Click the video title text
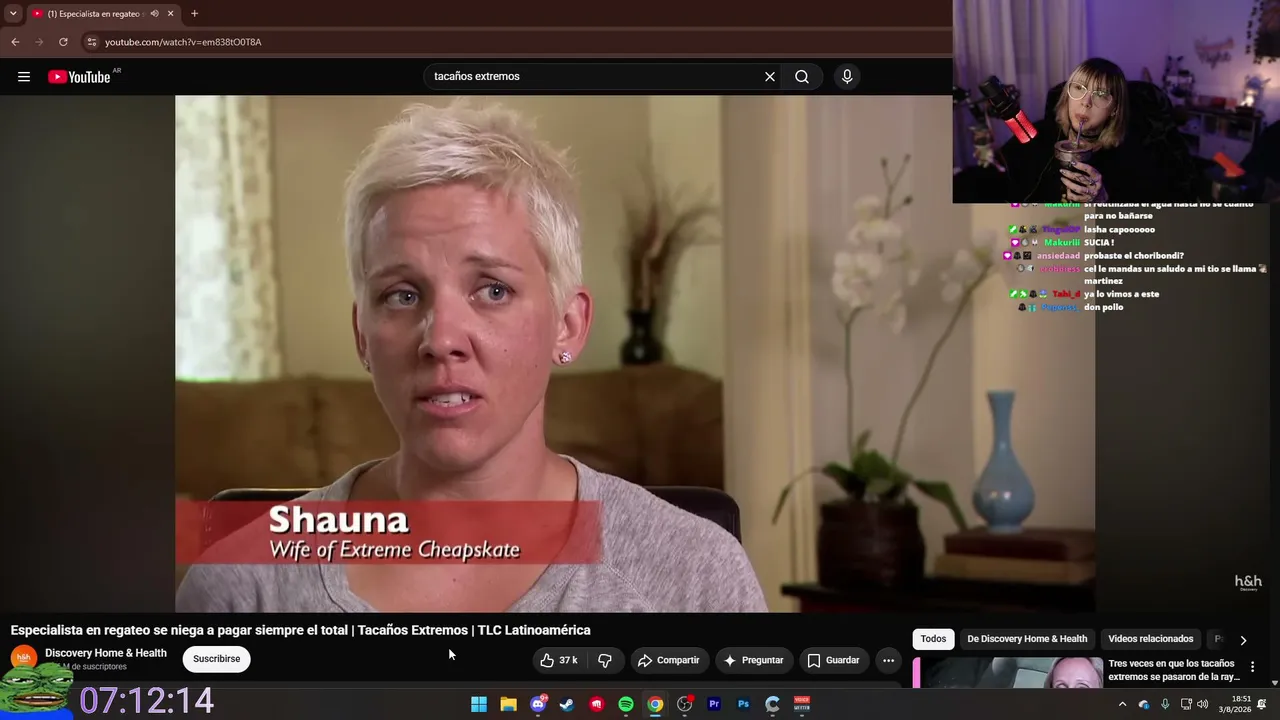The image size is (1280, 720). coord(300,630)
